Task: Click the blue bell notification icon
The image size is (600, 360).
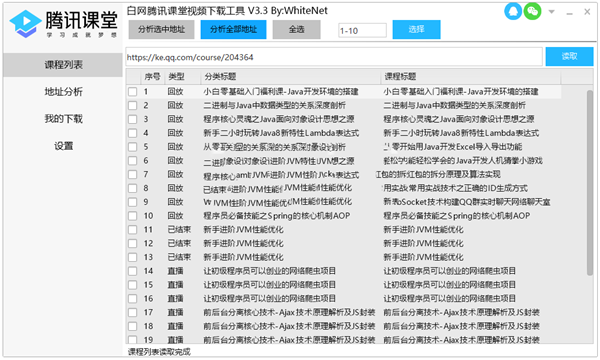Action: (x=513, y=11)
